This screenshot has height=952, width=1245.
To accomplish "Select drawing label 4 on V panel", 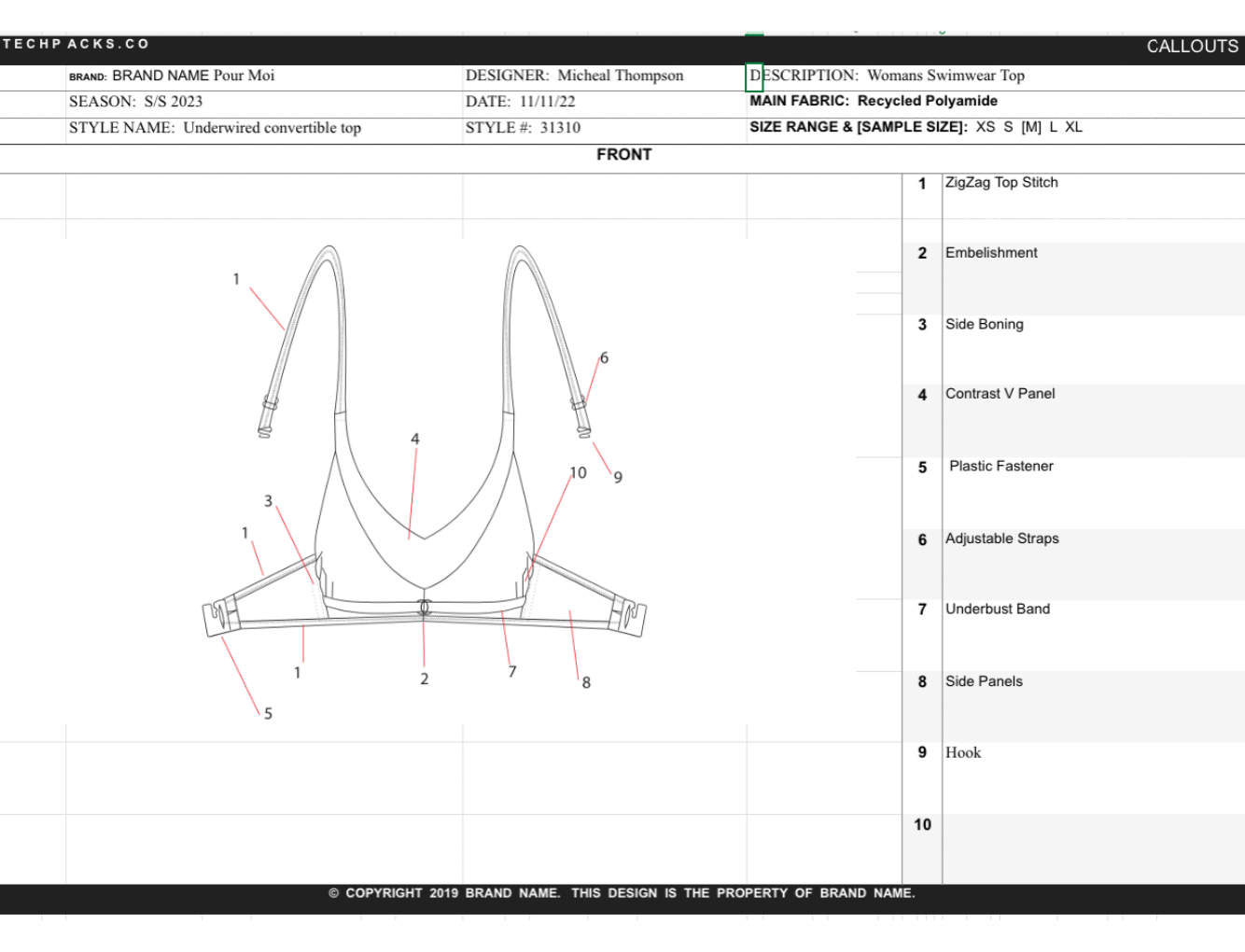I will tap(415, 439).
